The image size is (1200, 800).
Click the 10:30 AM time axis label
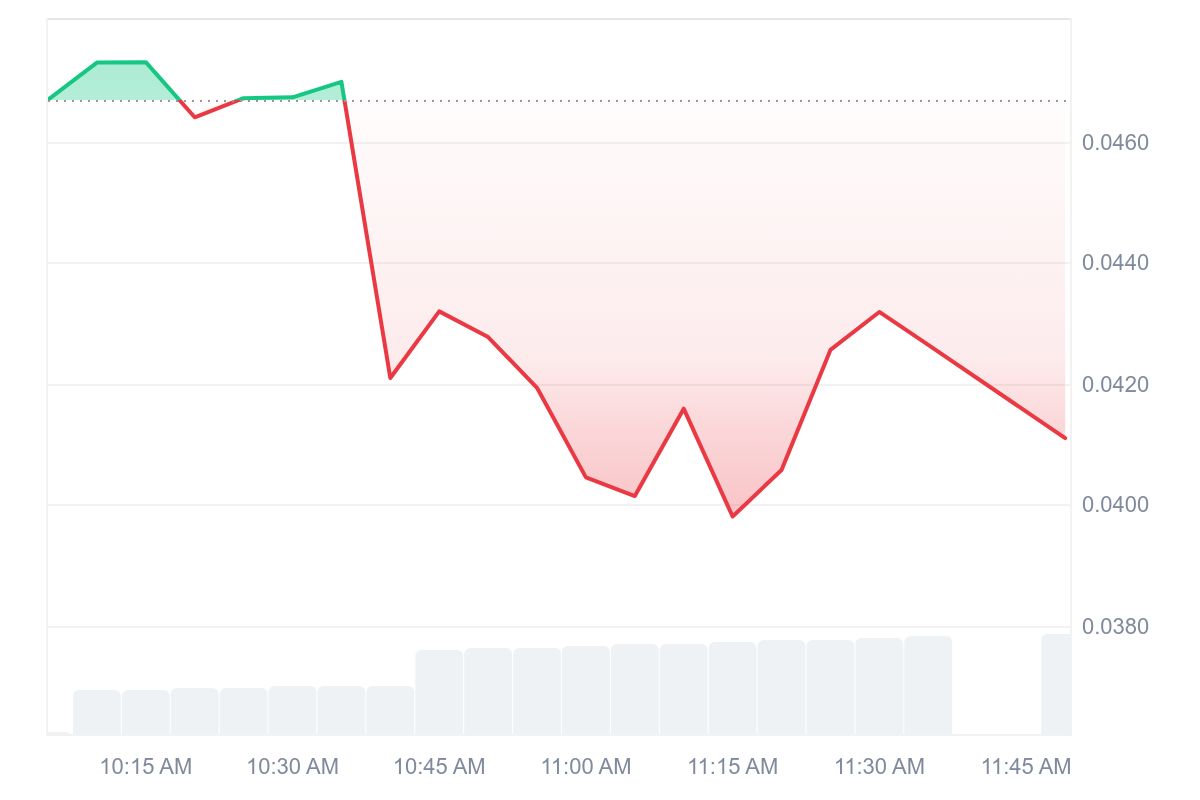293,767
